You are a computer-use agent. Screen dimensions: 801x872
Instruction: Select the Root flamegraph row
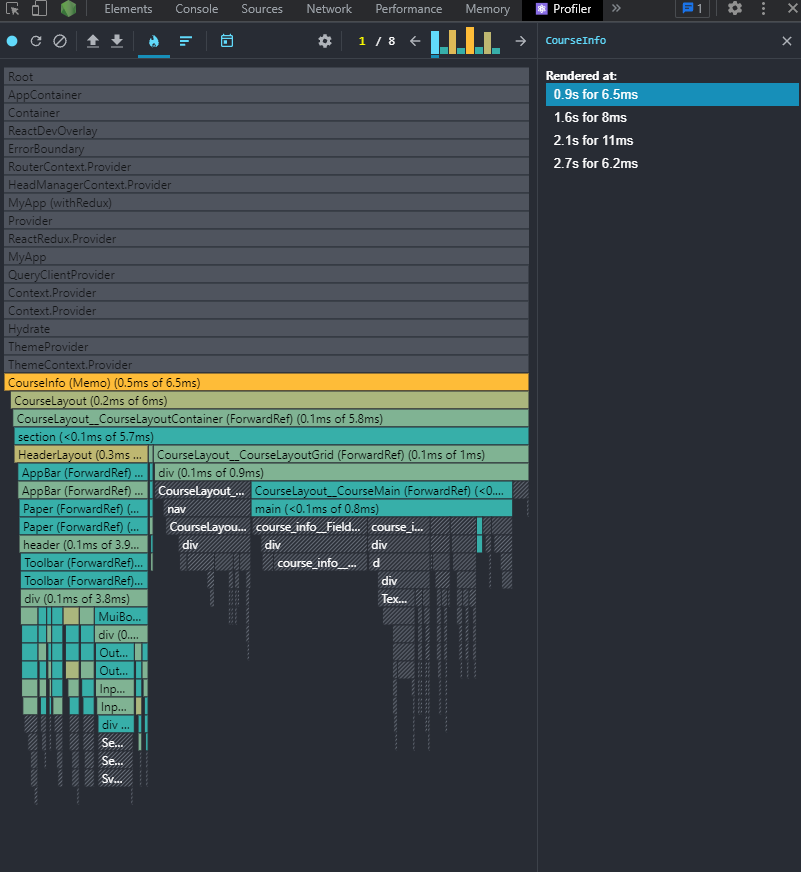point(266,77)
